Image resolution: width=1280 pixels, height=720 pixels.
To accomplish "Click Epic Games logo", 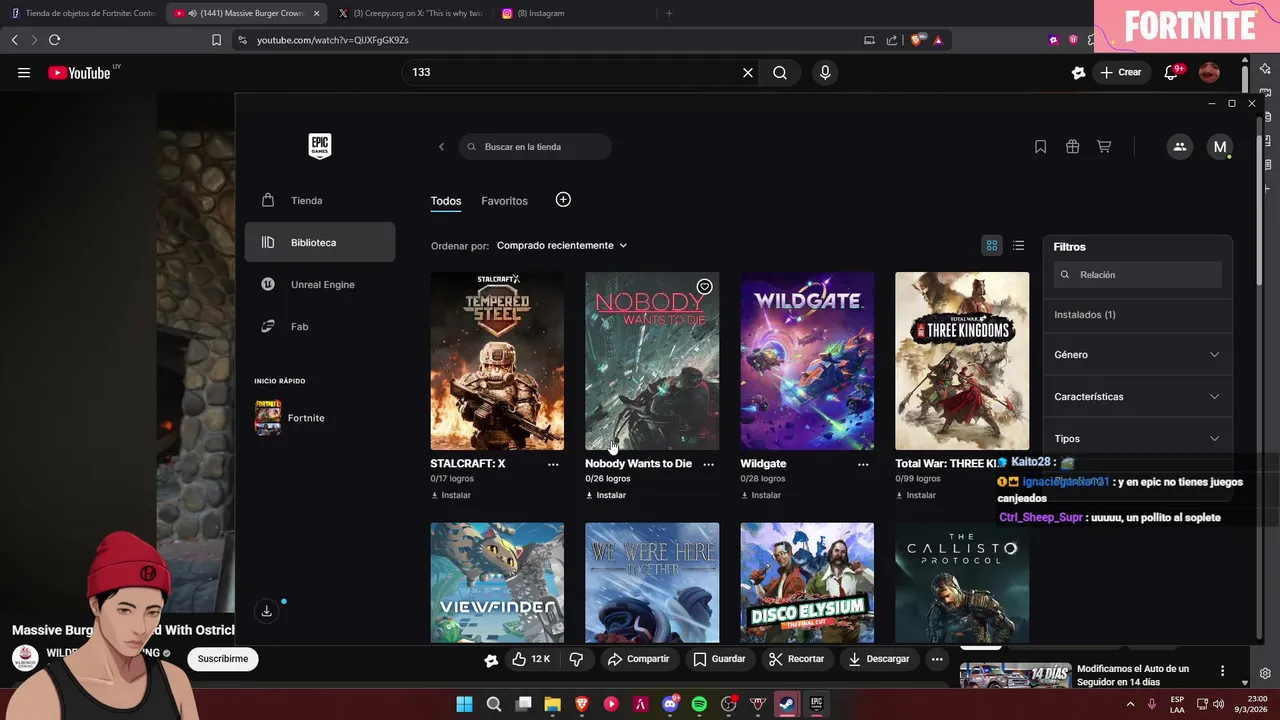I will (319, 146).
